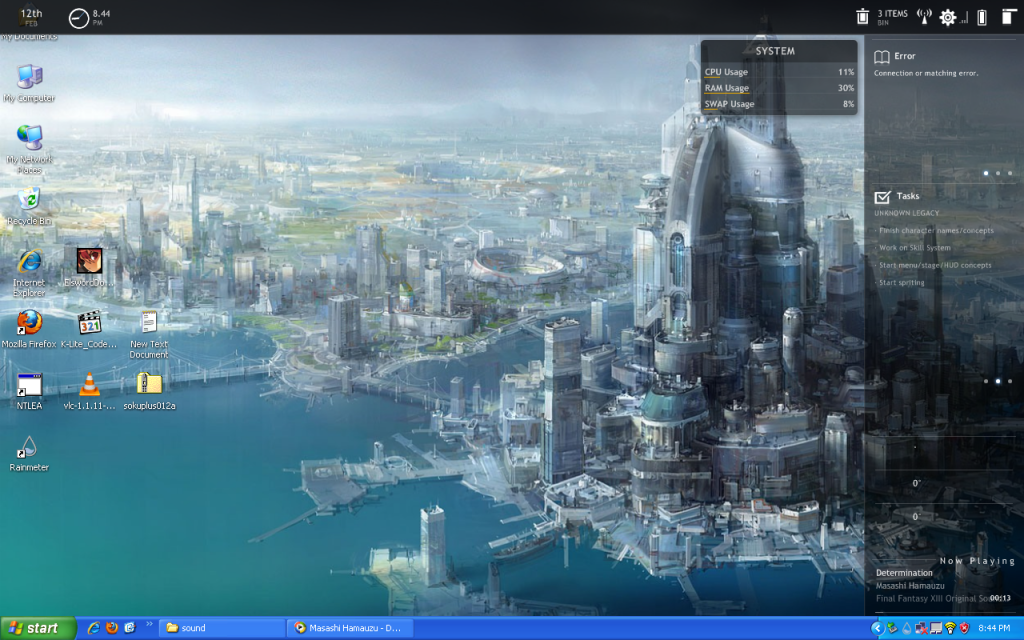This screenshot has height=640, width=1024.
Task: Switch to Masashi Hamauzu media player taskbar button
Action: (351, 628)
